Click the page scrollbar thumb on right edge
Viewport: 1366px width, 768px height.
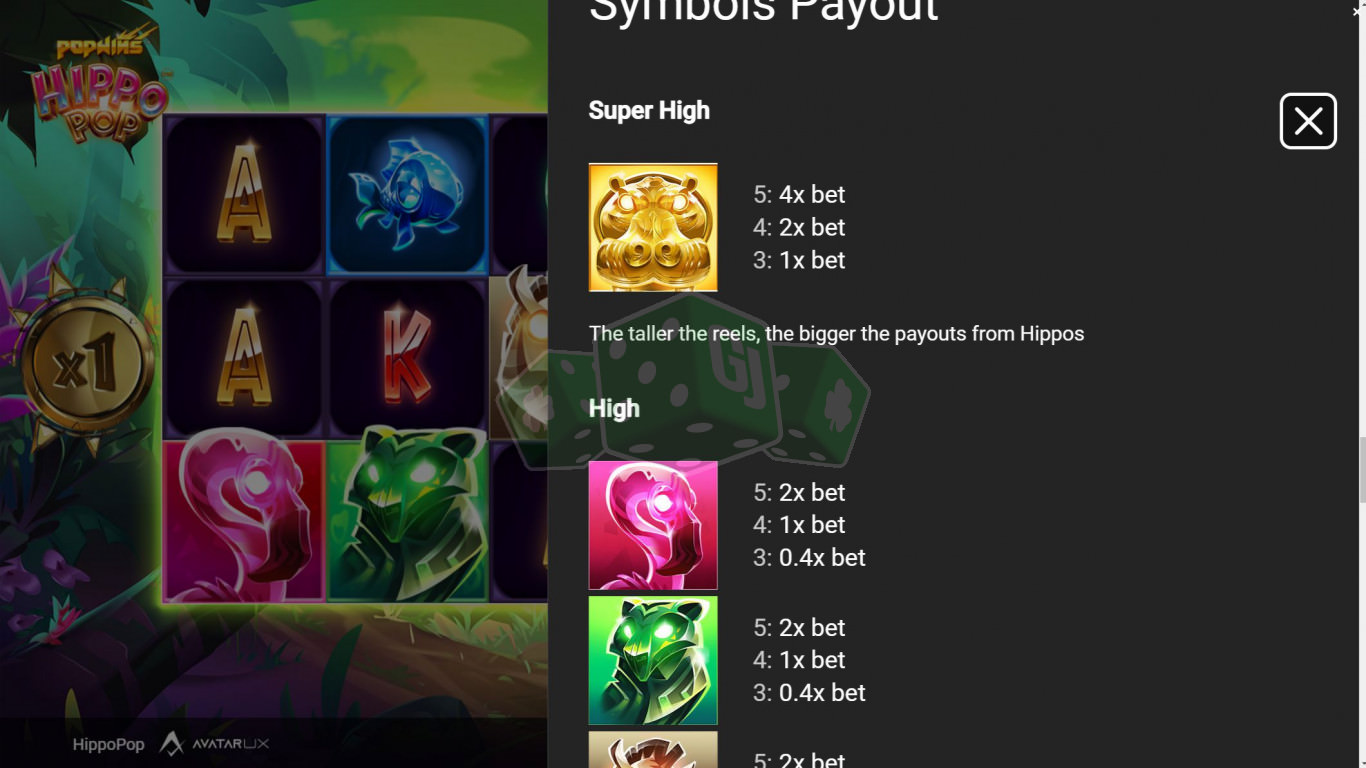pyautogui.click(x=1360, y=470)
